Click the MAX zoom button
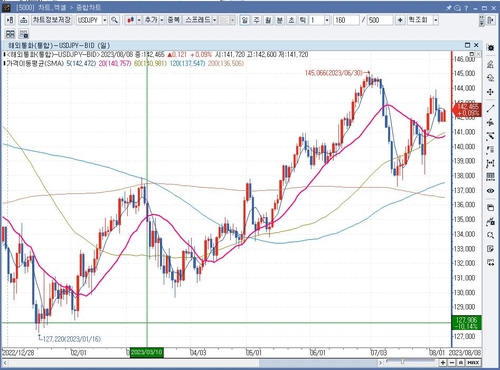The height and width of the screenshot is (370, 500). coord(473,362)
